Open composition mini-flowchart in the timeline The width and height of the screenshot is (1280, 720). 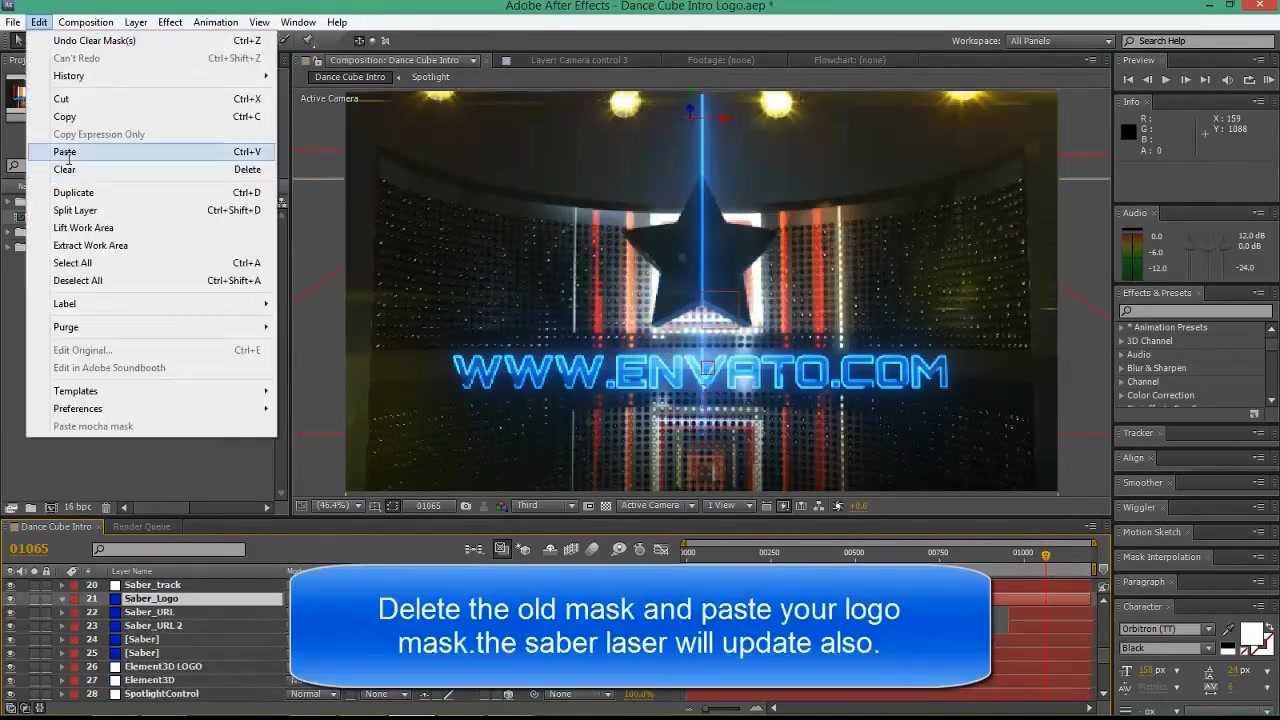[x=474, y=549]
